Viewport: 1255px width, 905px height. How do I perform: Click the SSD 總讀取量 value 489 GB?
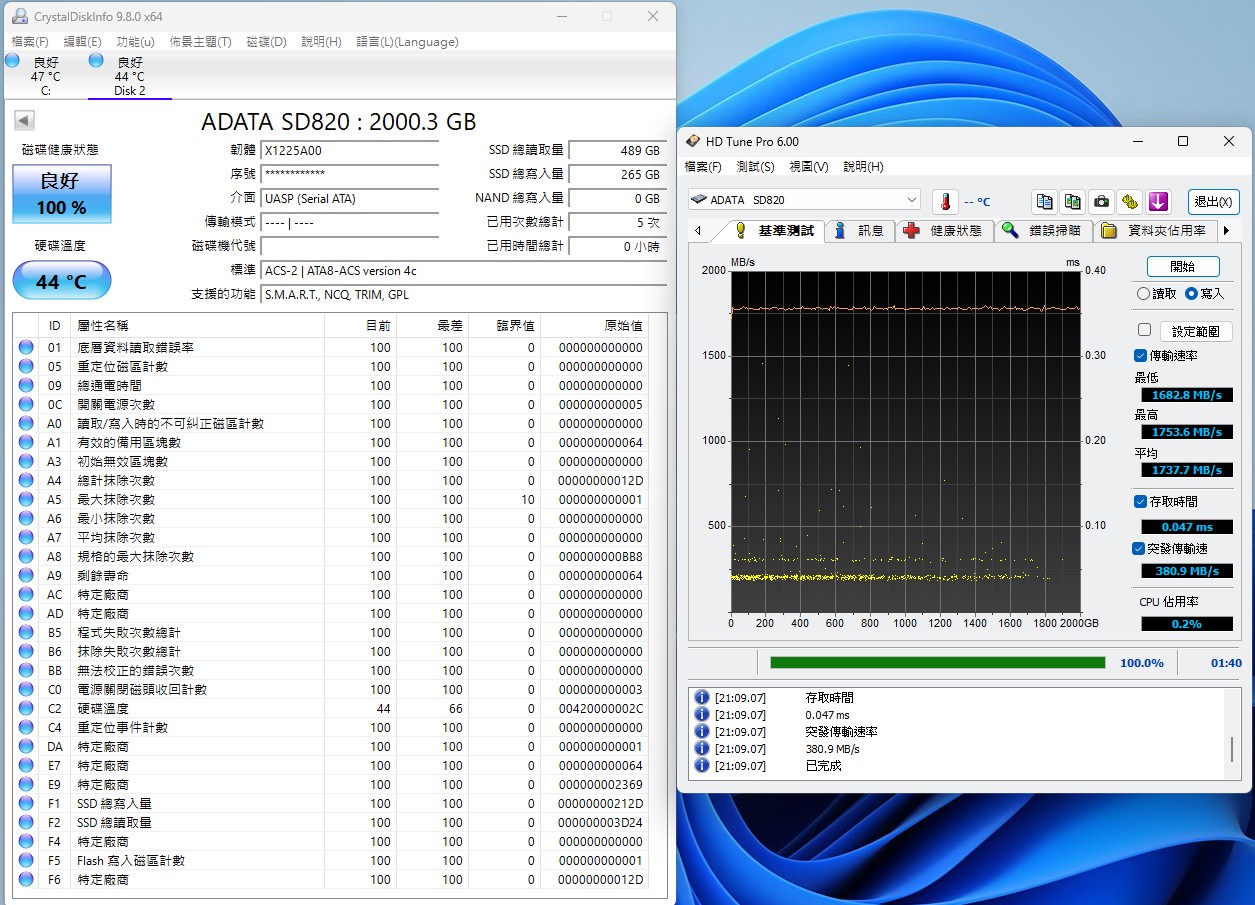617,151
